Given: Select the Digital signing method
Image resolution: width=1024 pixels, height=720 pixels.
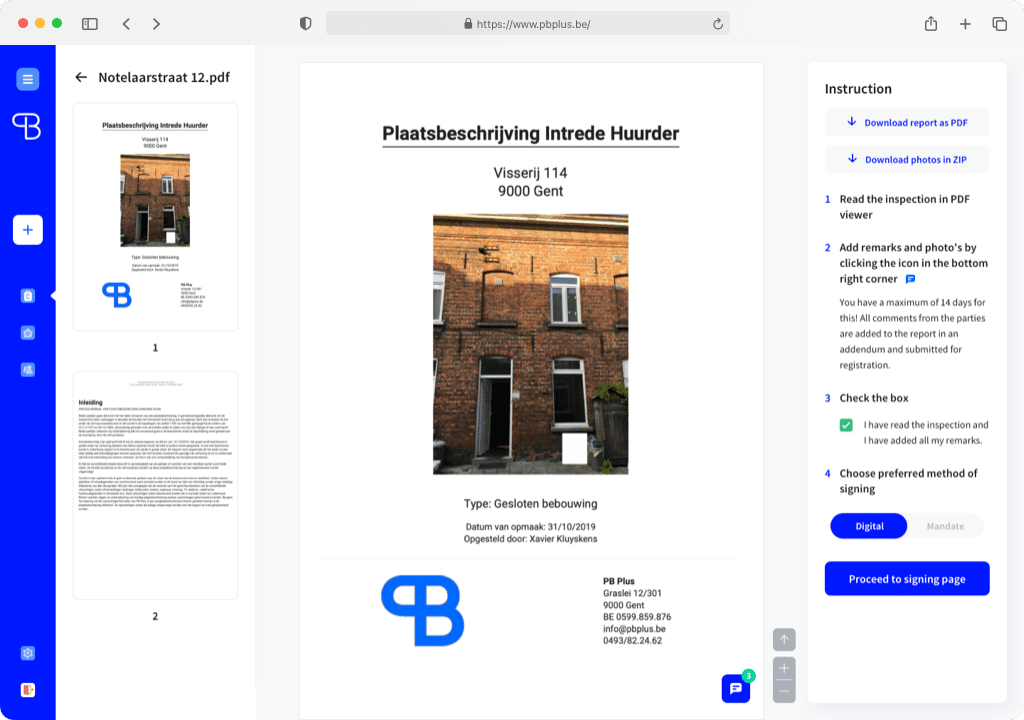Looking at the screenshot, I should pyautogui.click(x=869, y=526).
